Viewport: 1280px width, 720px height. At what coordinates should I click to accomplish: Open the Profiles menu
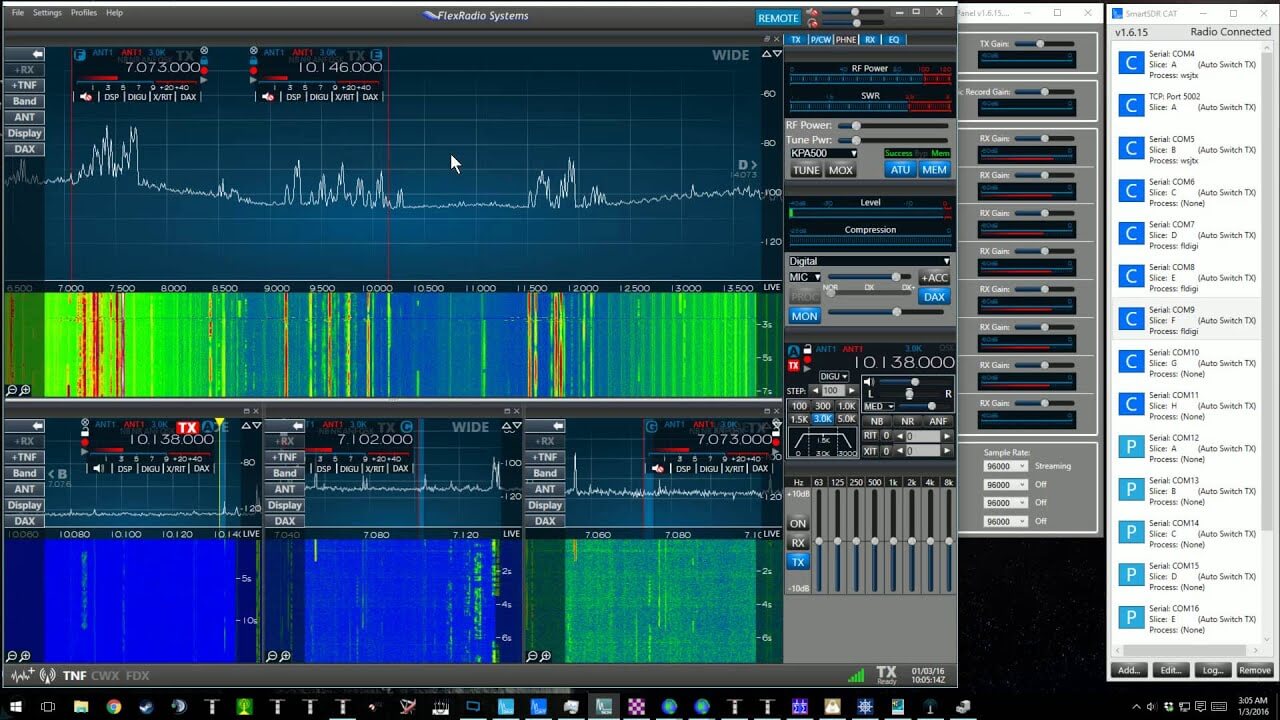(x=83, y=12)
